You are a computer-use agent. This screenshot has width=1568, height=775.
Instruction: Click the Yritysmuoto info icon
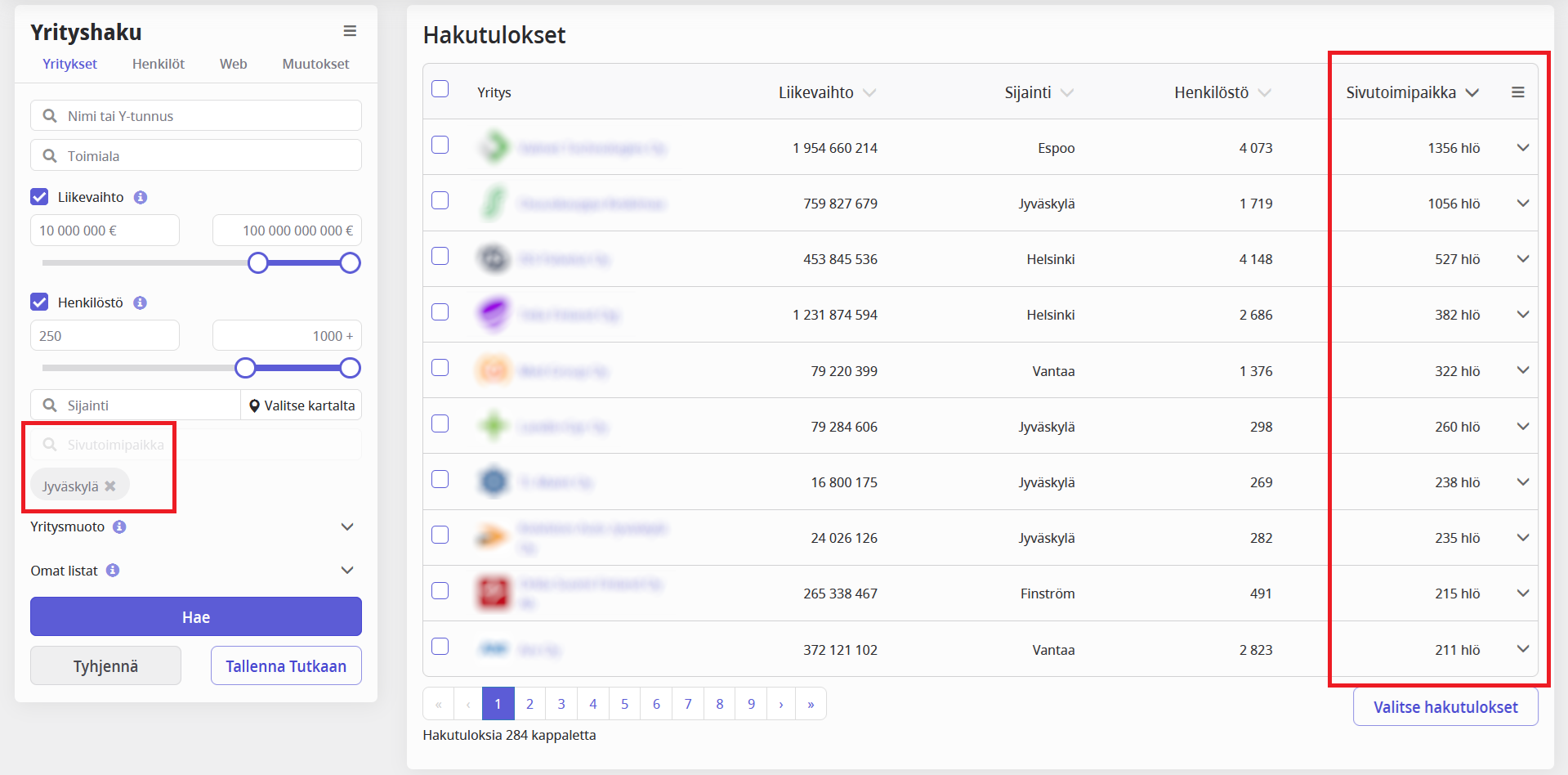pyautogui.click(x=119, y=526)
